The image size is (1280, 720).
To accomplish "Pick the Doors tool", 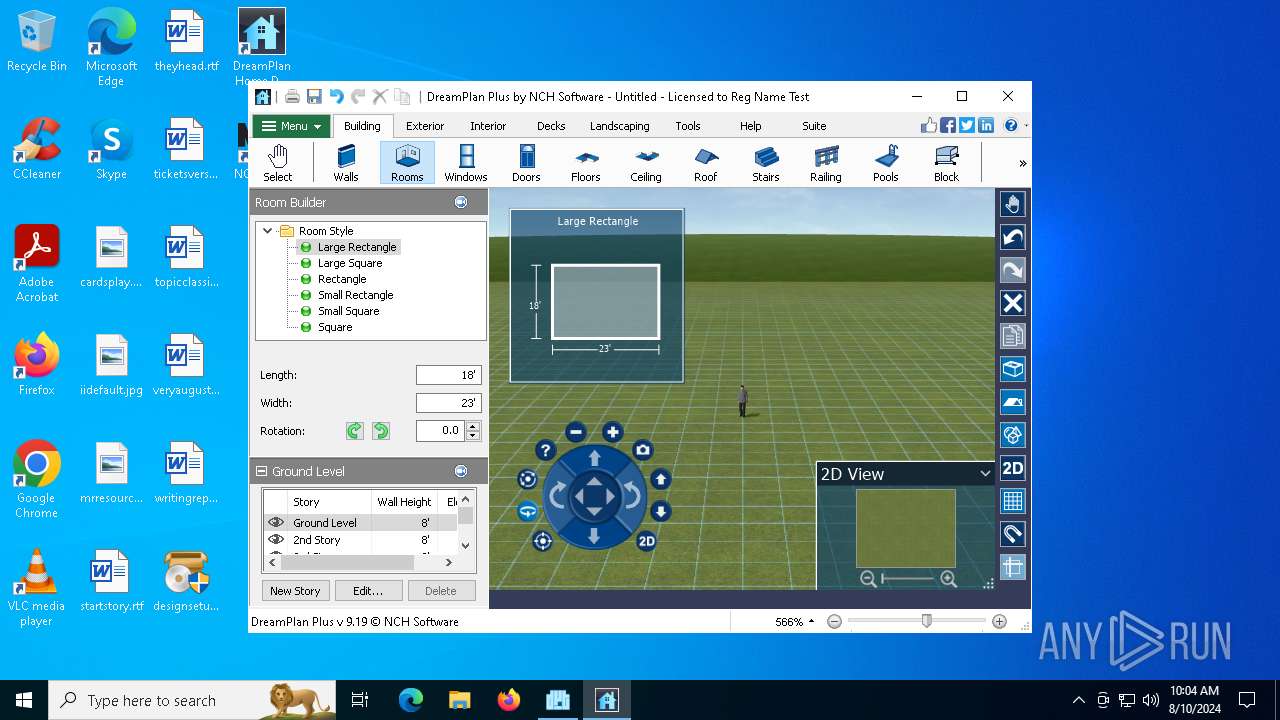I will 526,163.
